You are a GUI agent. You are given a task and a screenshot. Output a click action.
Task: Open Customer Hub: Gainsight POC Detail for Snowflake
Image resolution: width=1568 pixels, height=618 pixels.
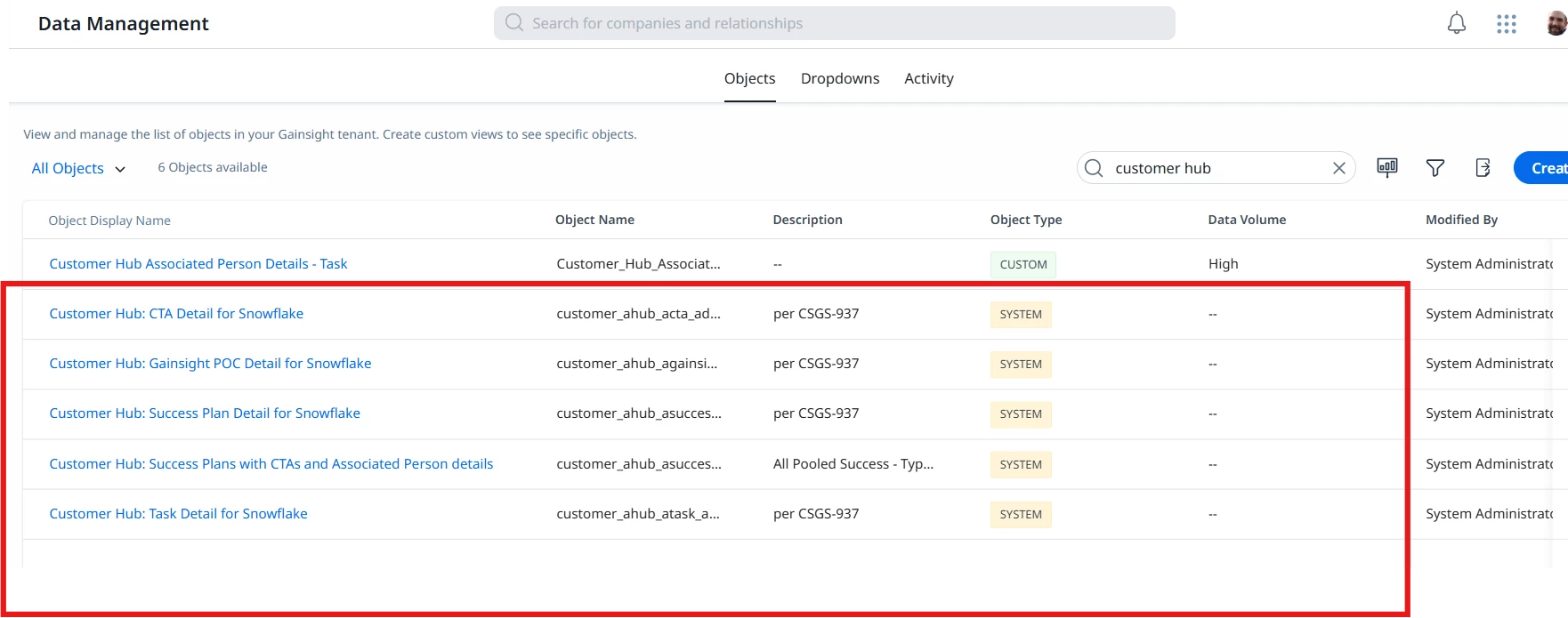[210, 364]
